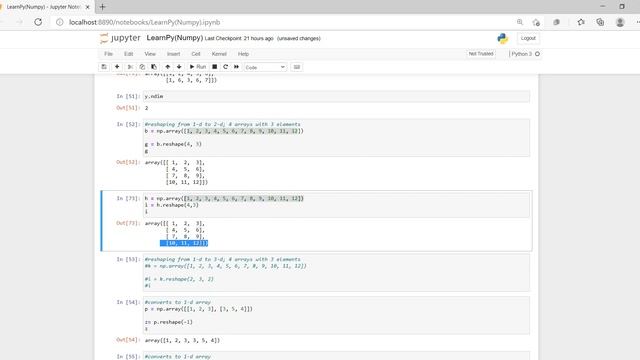Run the selected cell

(x=198, y=67)
